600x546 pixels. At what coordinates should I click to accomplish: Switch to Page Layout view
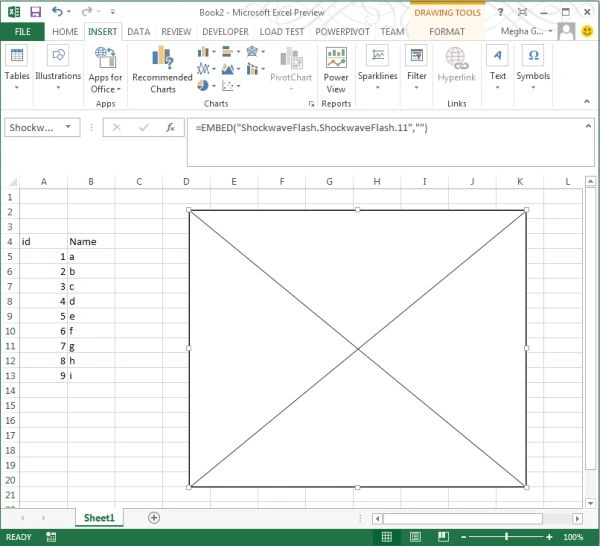[x=415, y=537]
